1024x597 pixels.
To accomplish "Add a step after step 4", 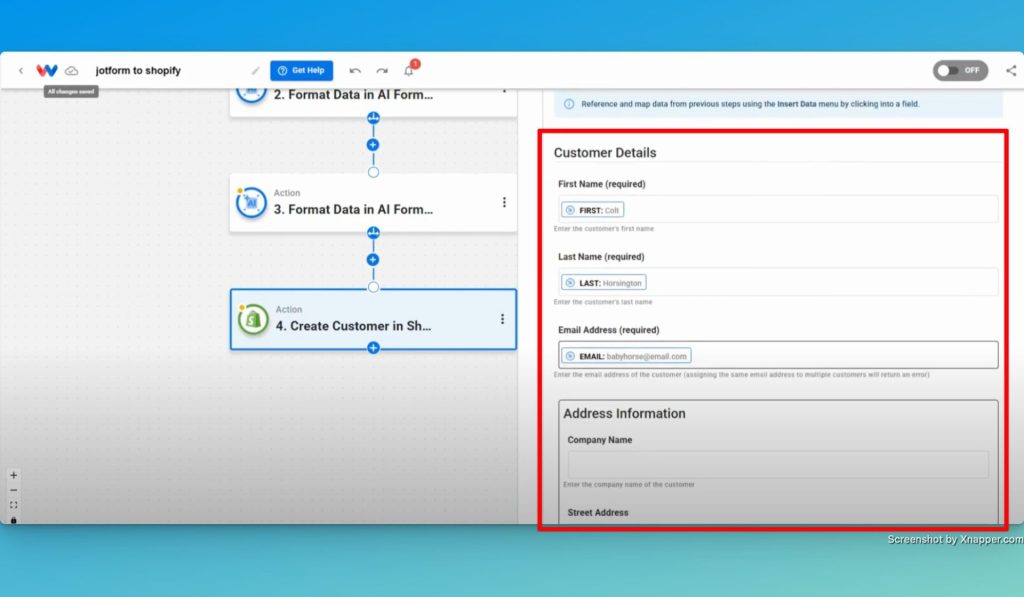I will click(373, 348).
